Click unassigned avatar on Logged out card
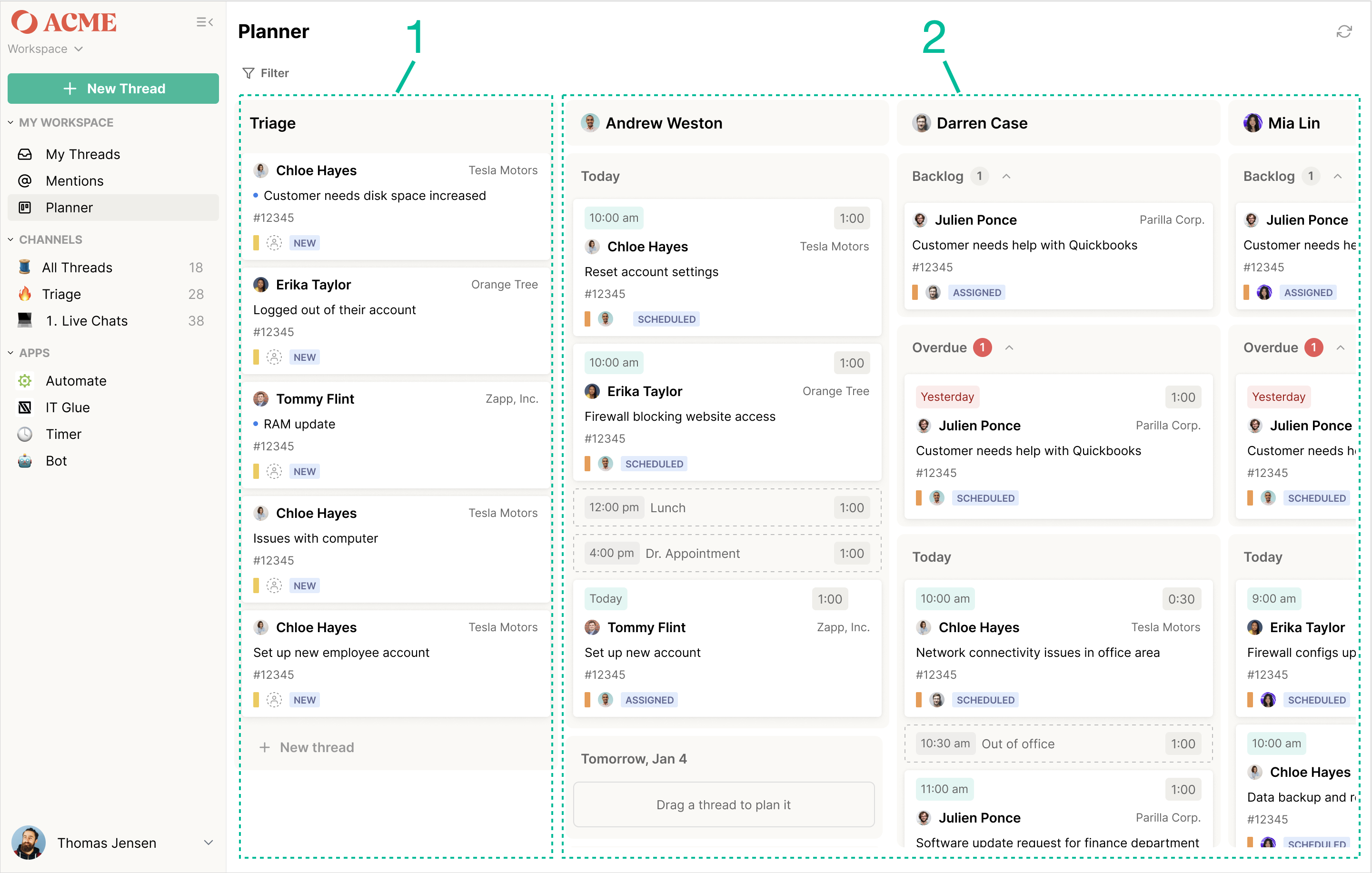This screenshot has height=873, width=1372. point(274,357)
